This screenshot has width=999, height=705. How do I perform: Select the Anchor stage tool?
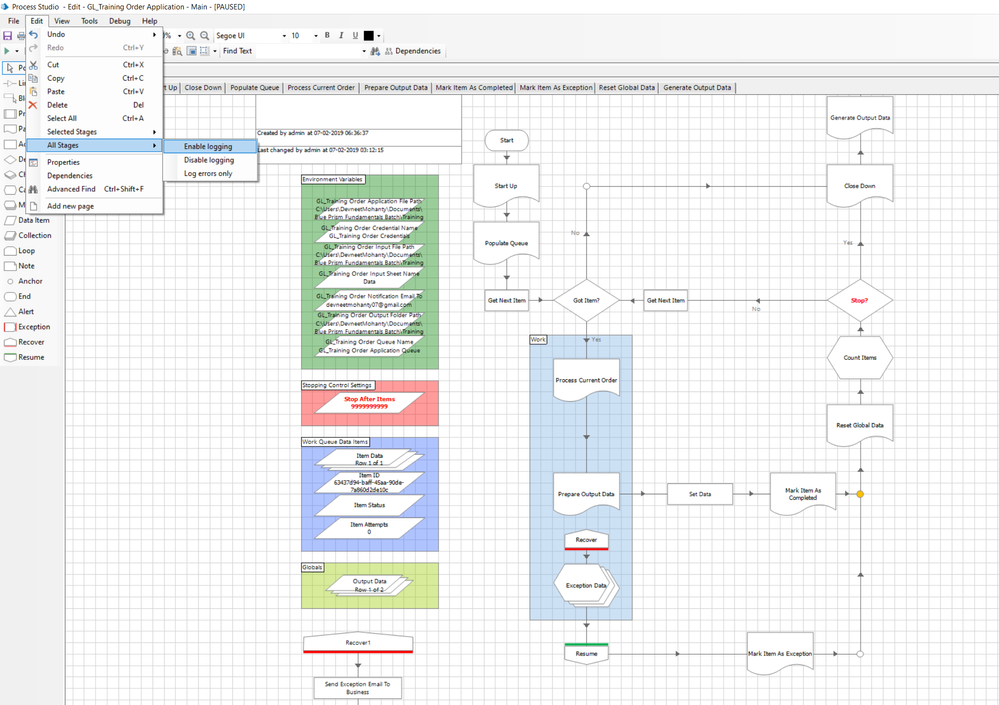(24, 281)
